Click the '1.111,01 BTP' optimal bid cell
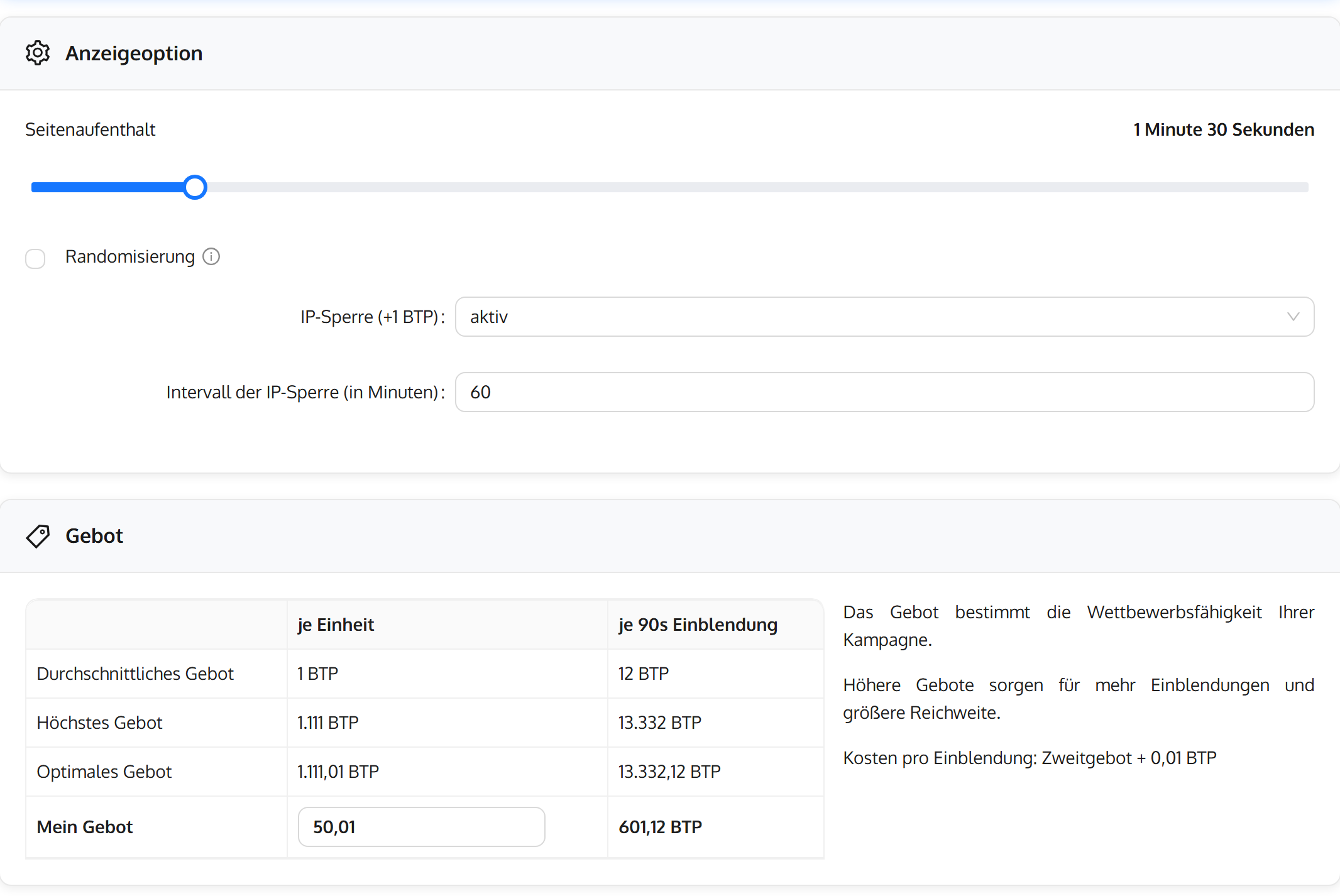The height and width of the screenshot is (896, 1340). coord(338,772)
